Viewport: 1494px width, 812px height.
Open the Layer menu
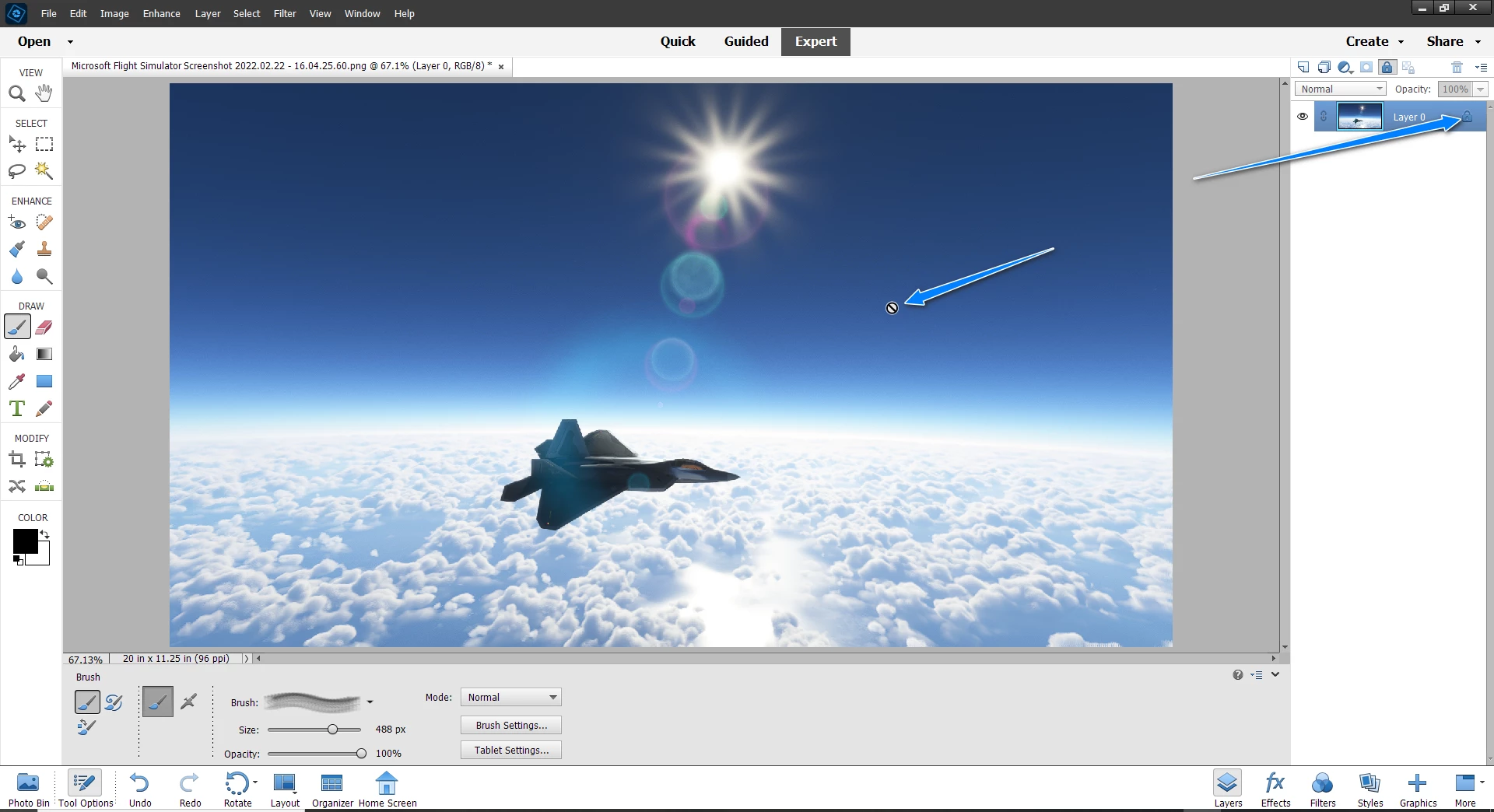[207, 13]
